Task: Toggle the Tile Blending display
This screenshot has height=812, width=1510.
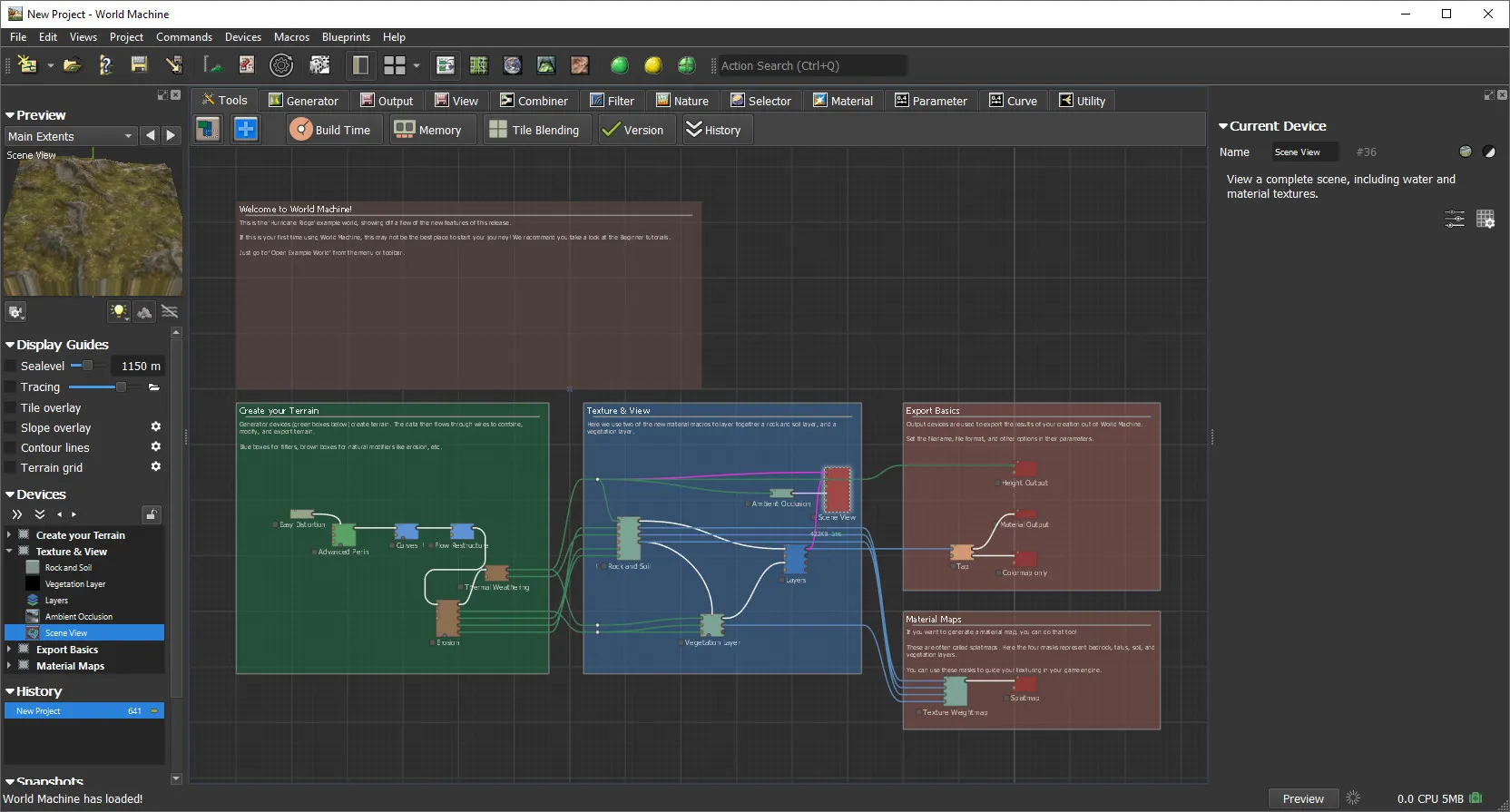Action: pyautogui.click(x=535, y=130)
